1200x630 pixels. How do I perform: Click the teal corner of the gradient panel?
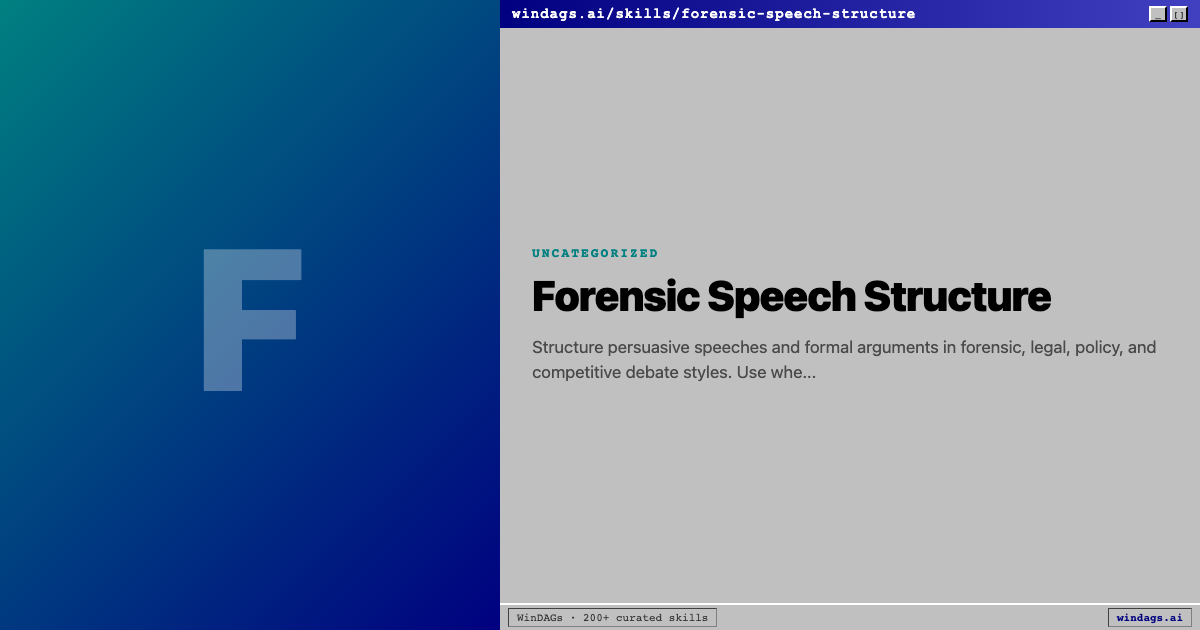30,30
